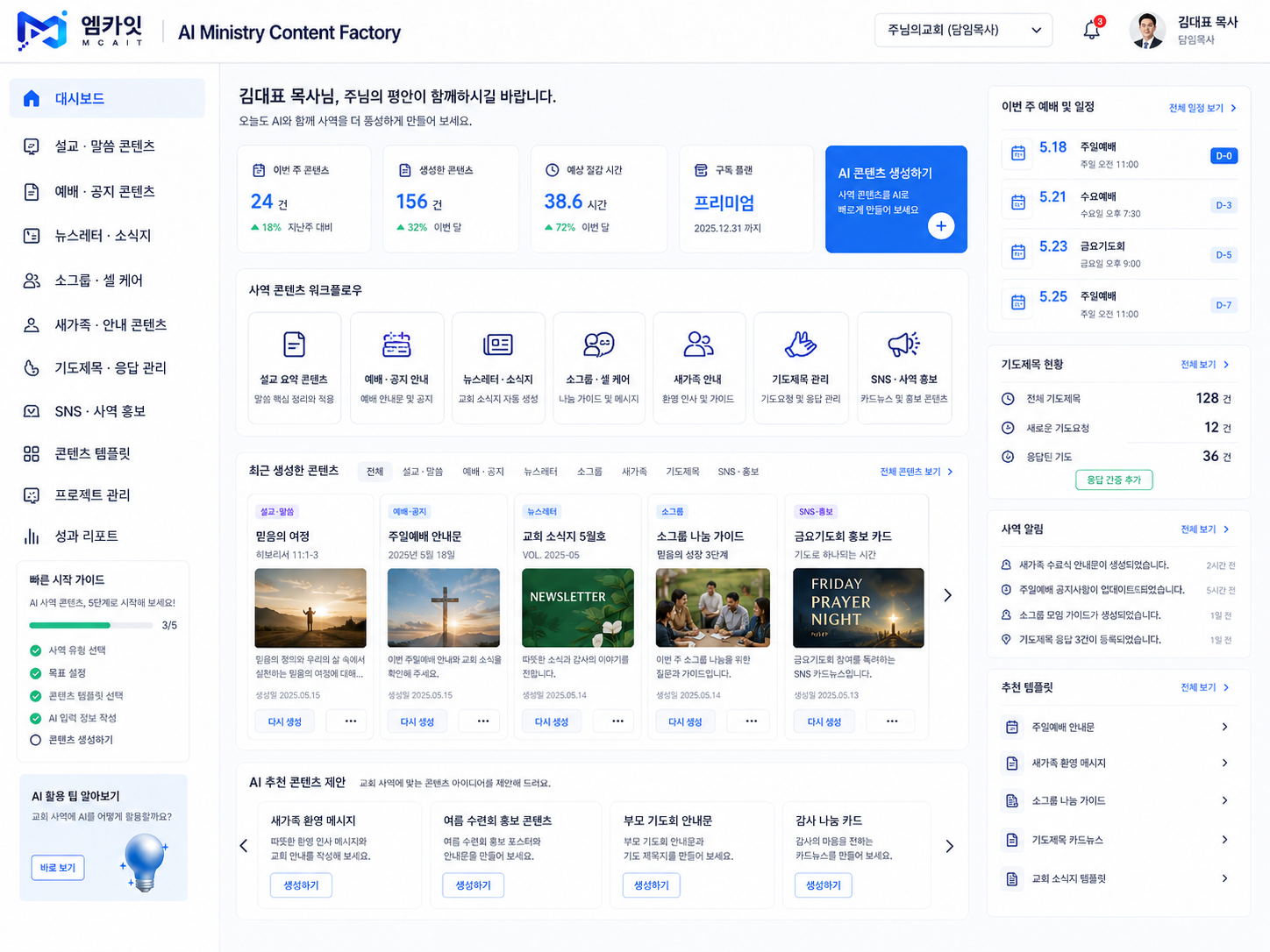
Task: Check the unchecked 콘텐츠 생성하기 step circle
Action: (x=35, y=740)
